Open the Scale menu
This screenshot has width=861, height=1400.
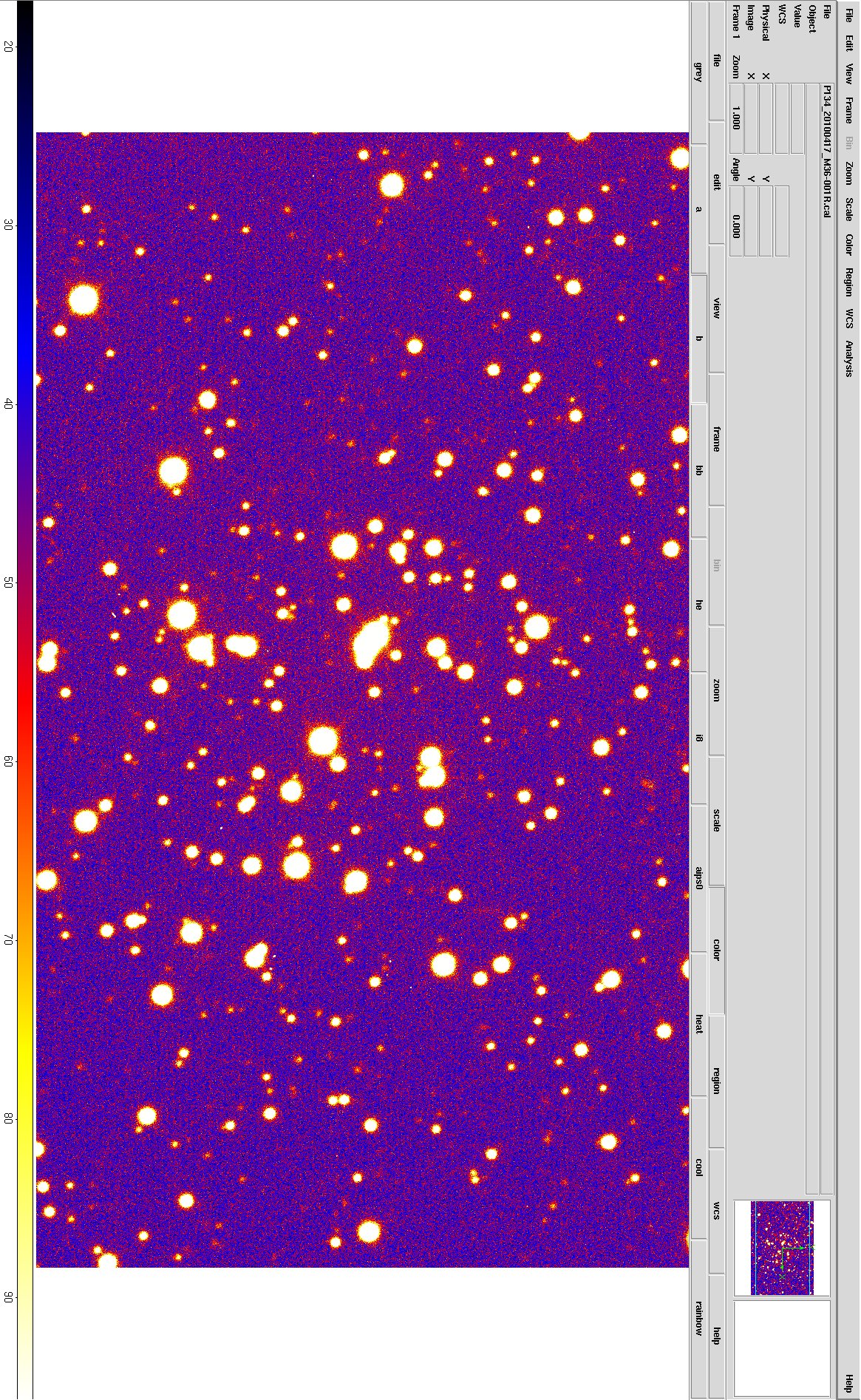click(x=849, y=209)
